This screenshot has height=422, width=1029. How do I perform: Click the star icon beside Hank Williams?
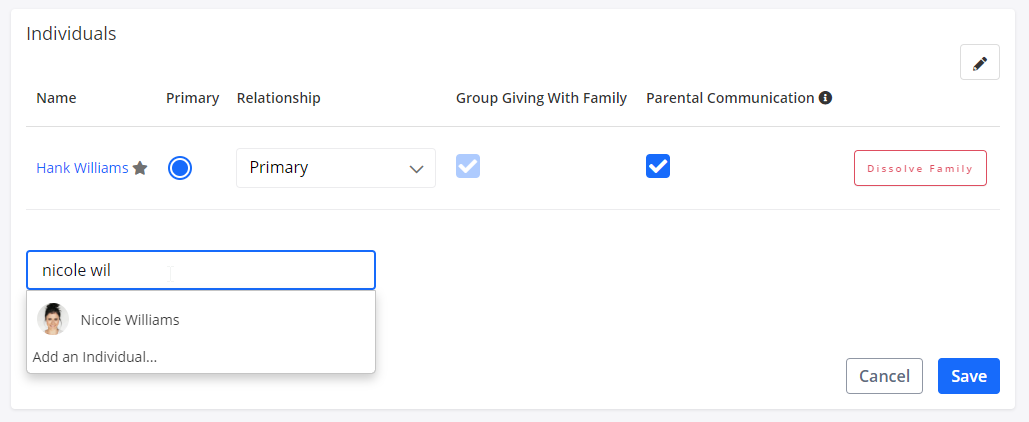tap(140, 168)
